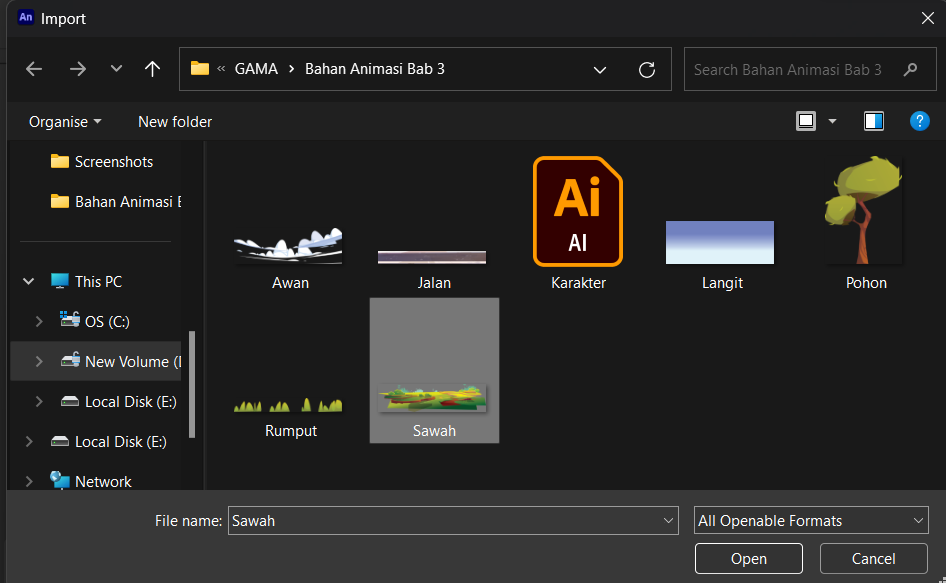This screenshot has width=946, height=583.
Task: Select the Jalan road thumbnail
Action: [432, 257]
